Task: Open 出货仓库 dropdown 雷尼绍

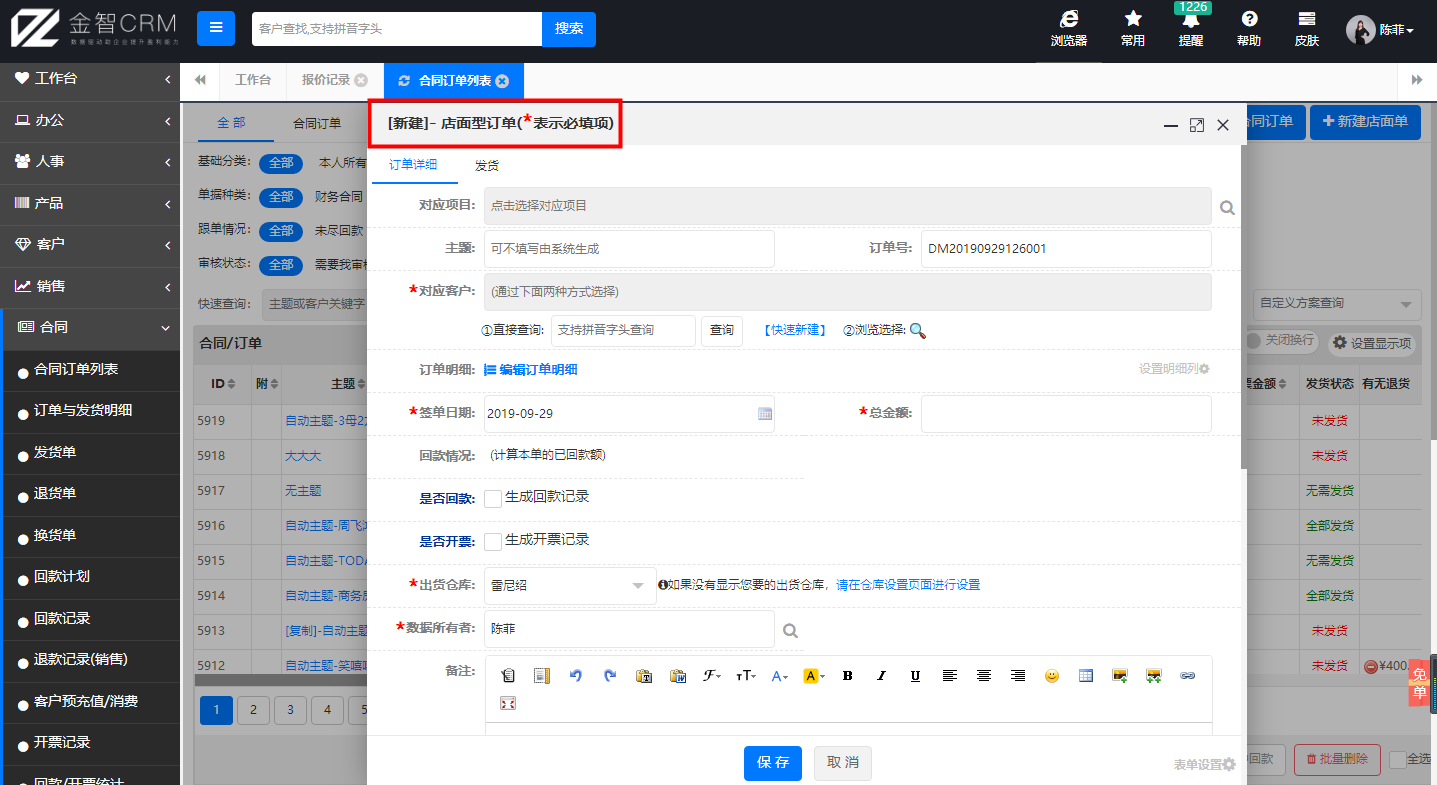Action: pos(570,586)
